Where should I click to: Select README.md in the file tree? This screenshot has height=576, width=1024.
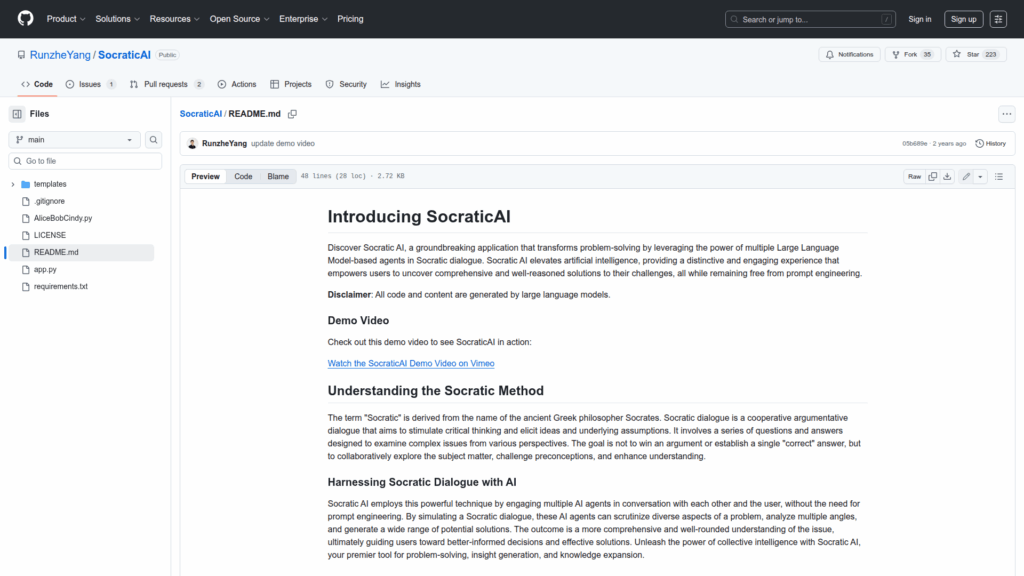coord(56,252)
